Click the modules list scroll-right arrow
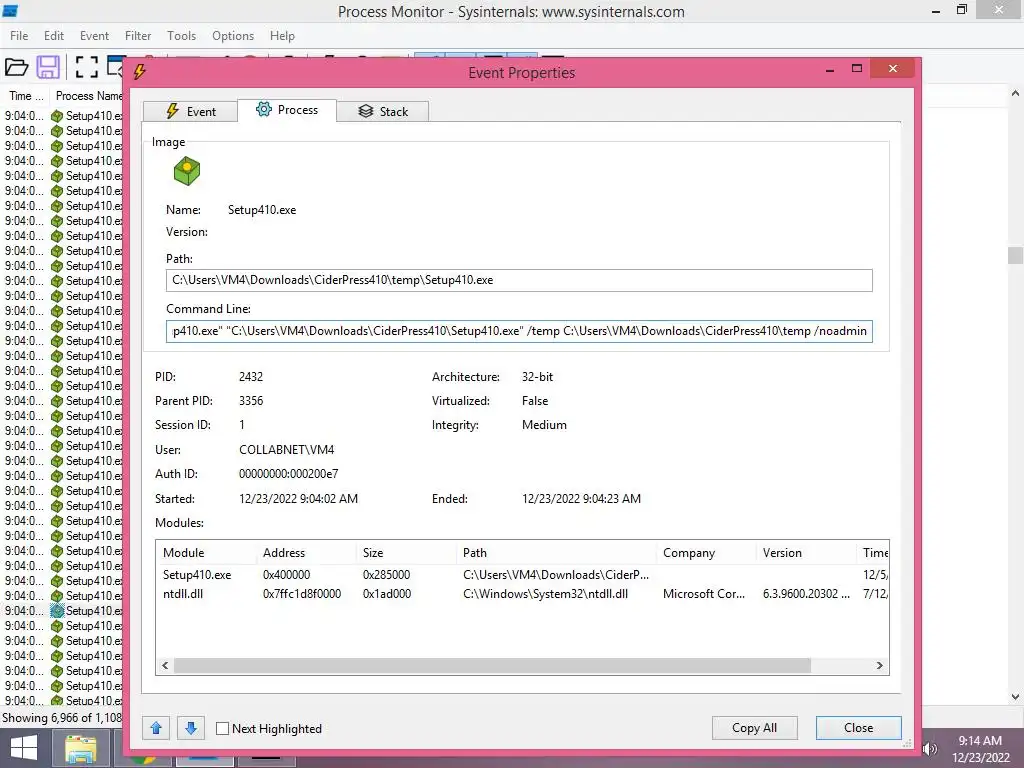This screenshot has height=768, width=1024. pyautogui.click(x=880, y=665)
